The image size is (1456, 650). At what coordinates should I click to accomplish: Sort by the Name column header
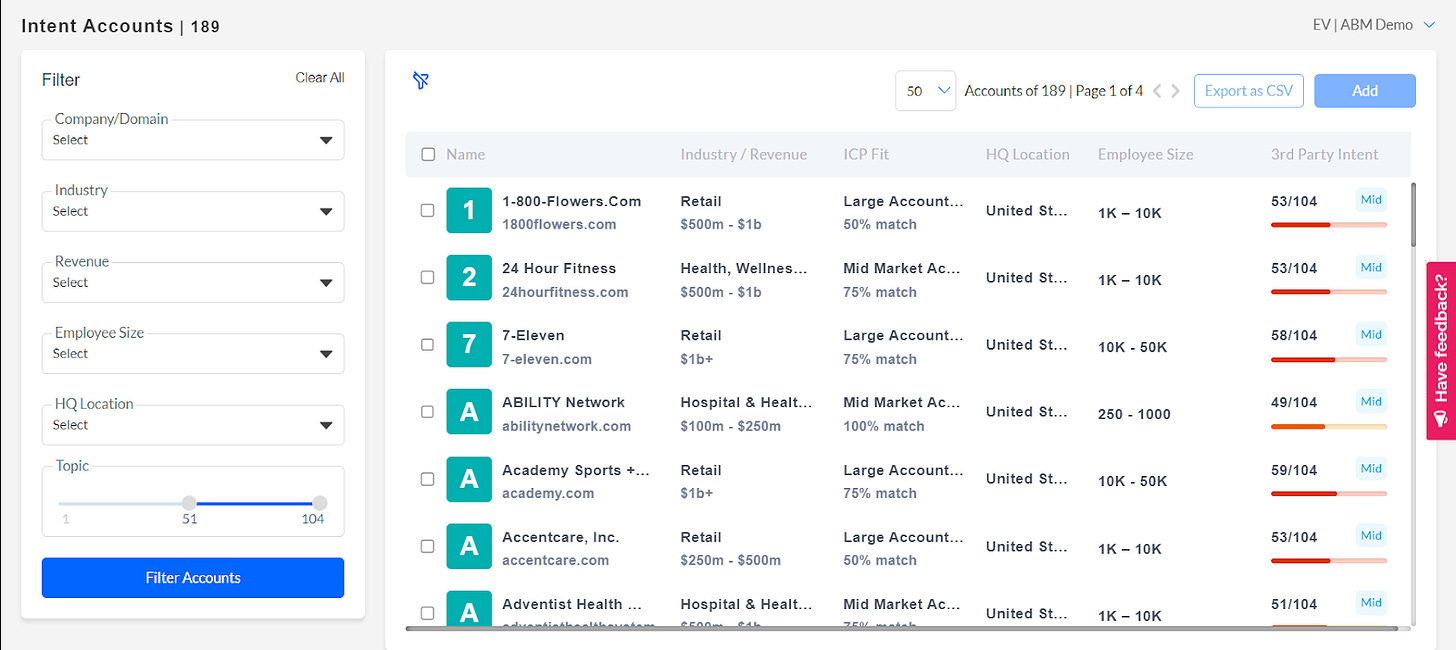(466, 154)
